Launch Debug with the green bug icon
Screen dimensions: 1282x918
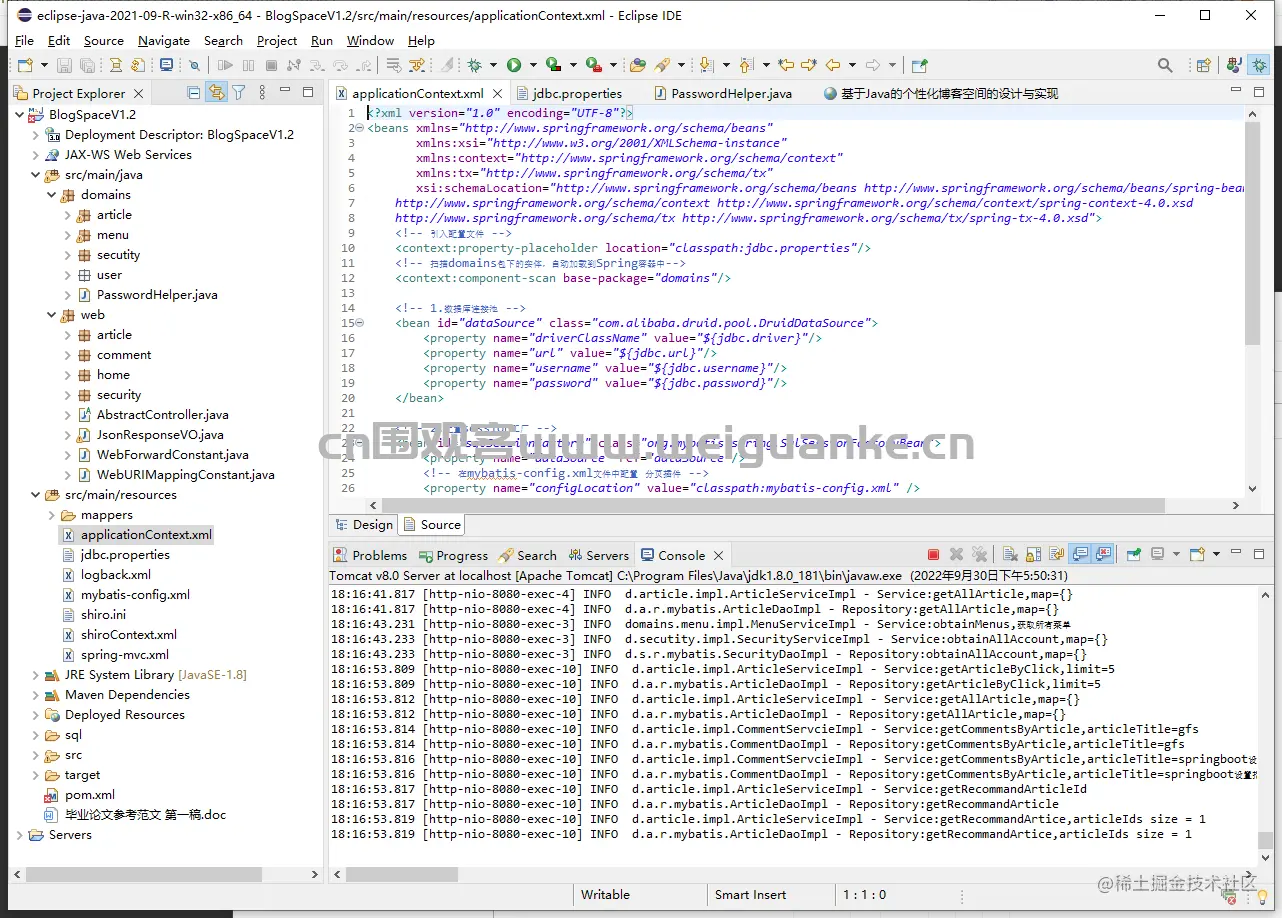tap(475, 66)
